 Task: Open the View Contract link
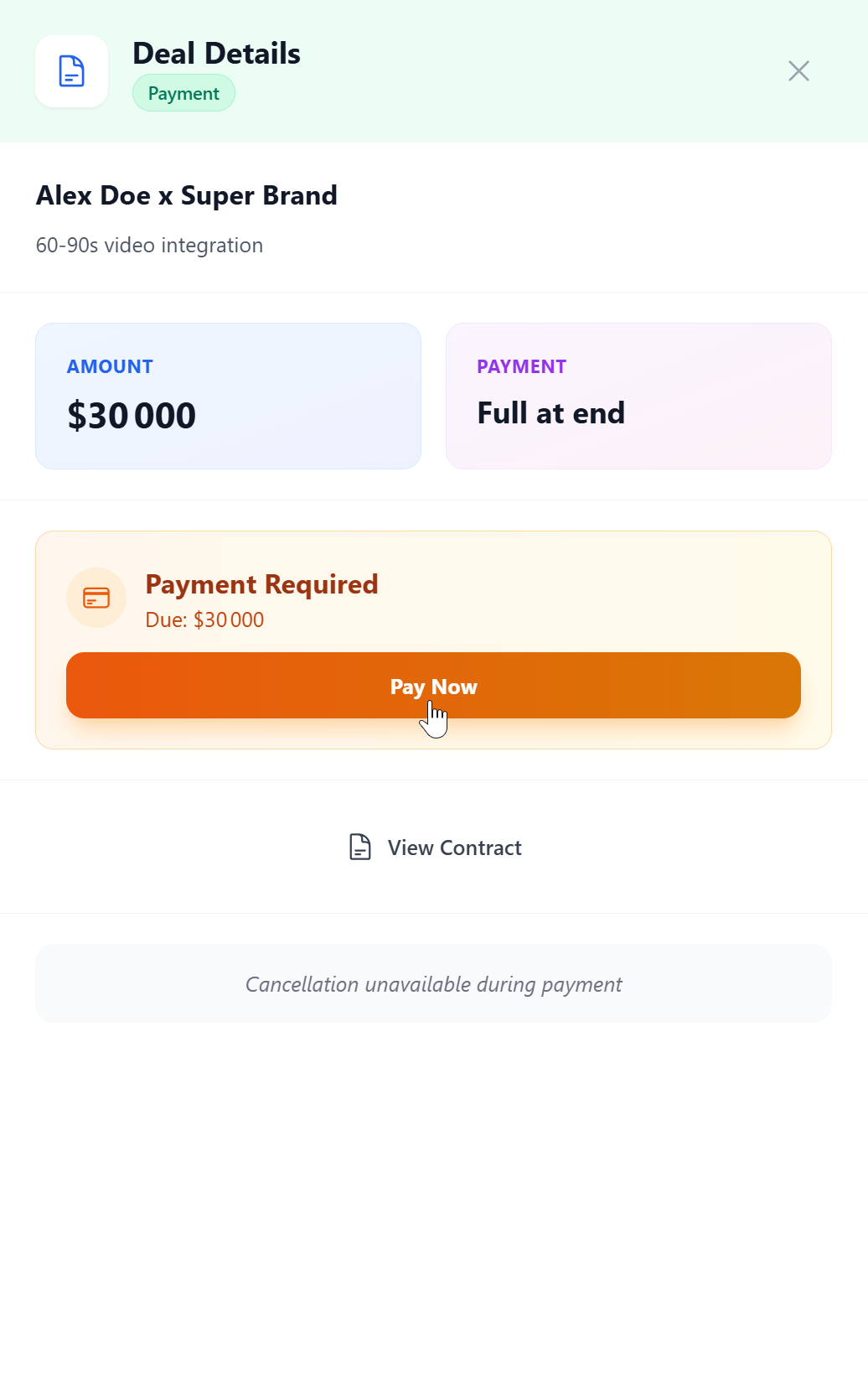pyautogui.click(x=434, y=848)
